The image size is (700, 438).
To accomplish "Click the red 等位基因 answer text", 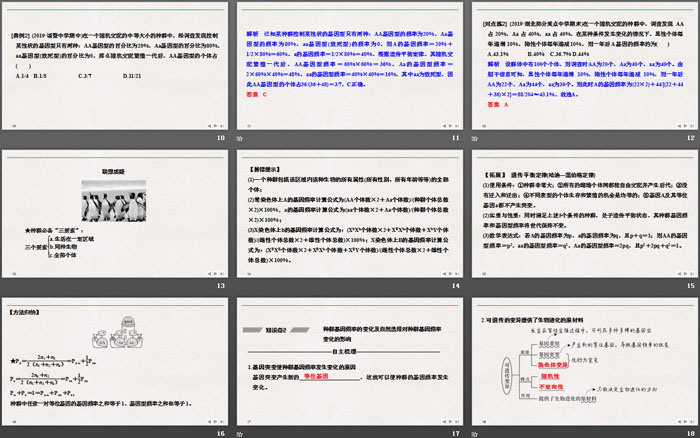I will click(316, 375).
